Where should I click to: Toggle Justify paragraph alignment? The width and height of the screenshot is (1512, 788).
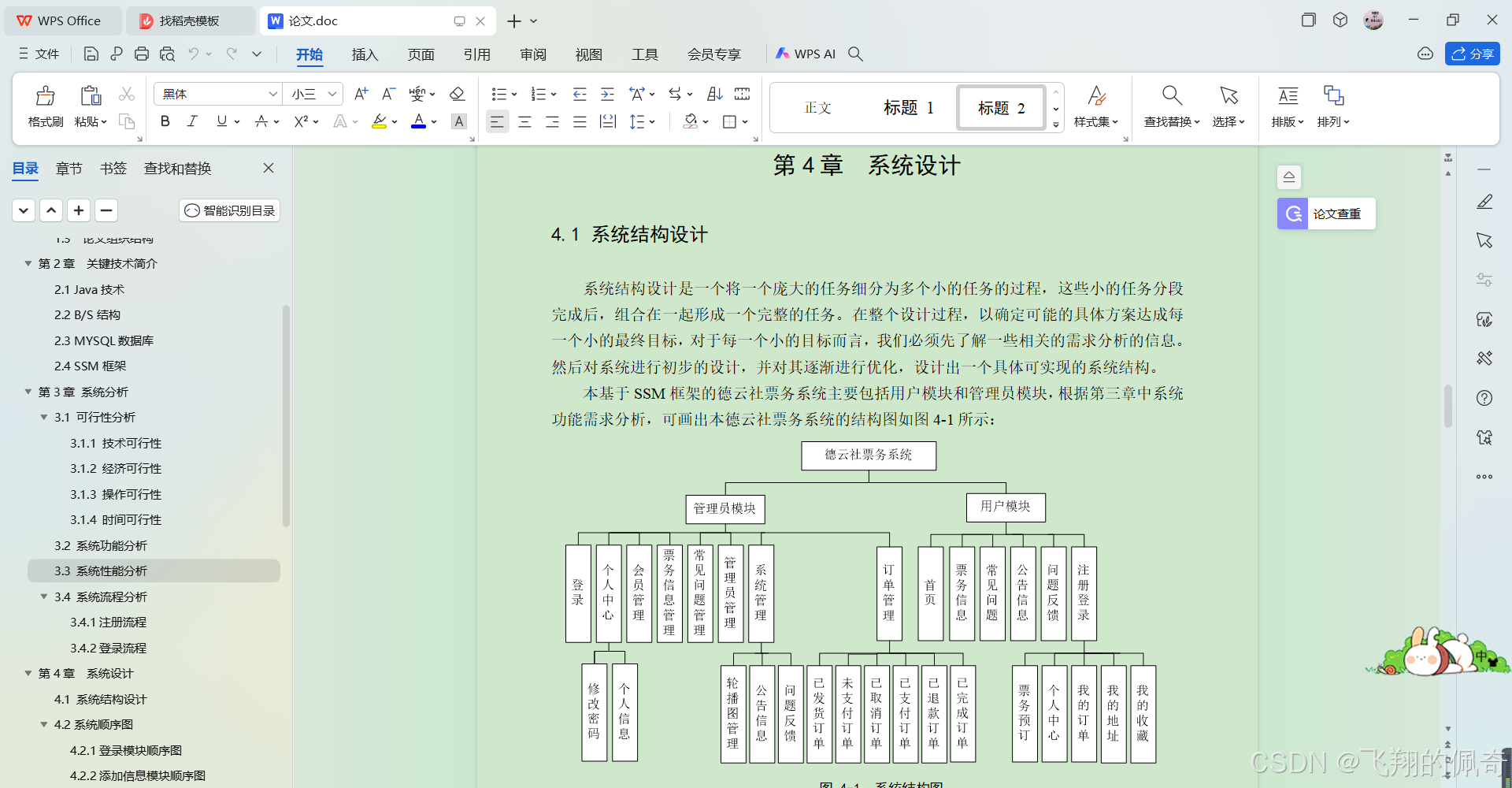580,121
